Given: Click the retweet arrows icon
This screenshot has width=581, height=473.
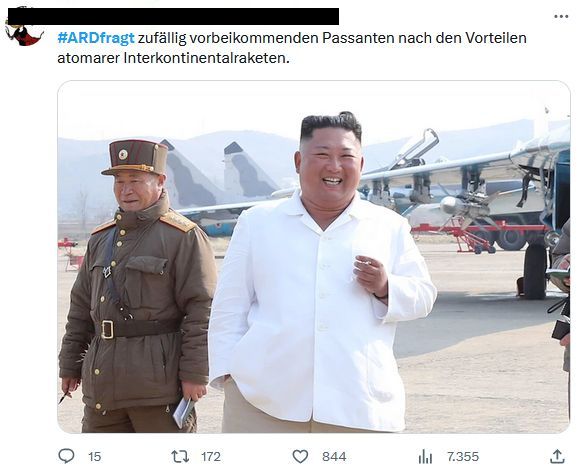Looking at the screenshot, I should pyautogui.click(x=180, y=456).
